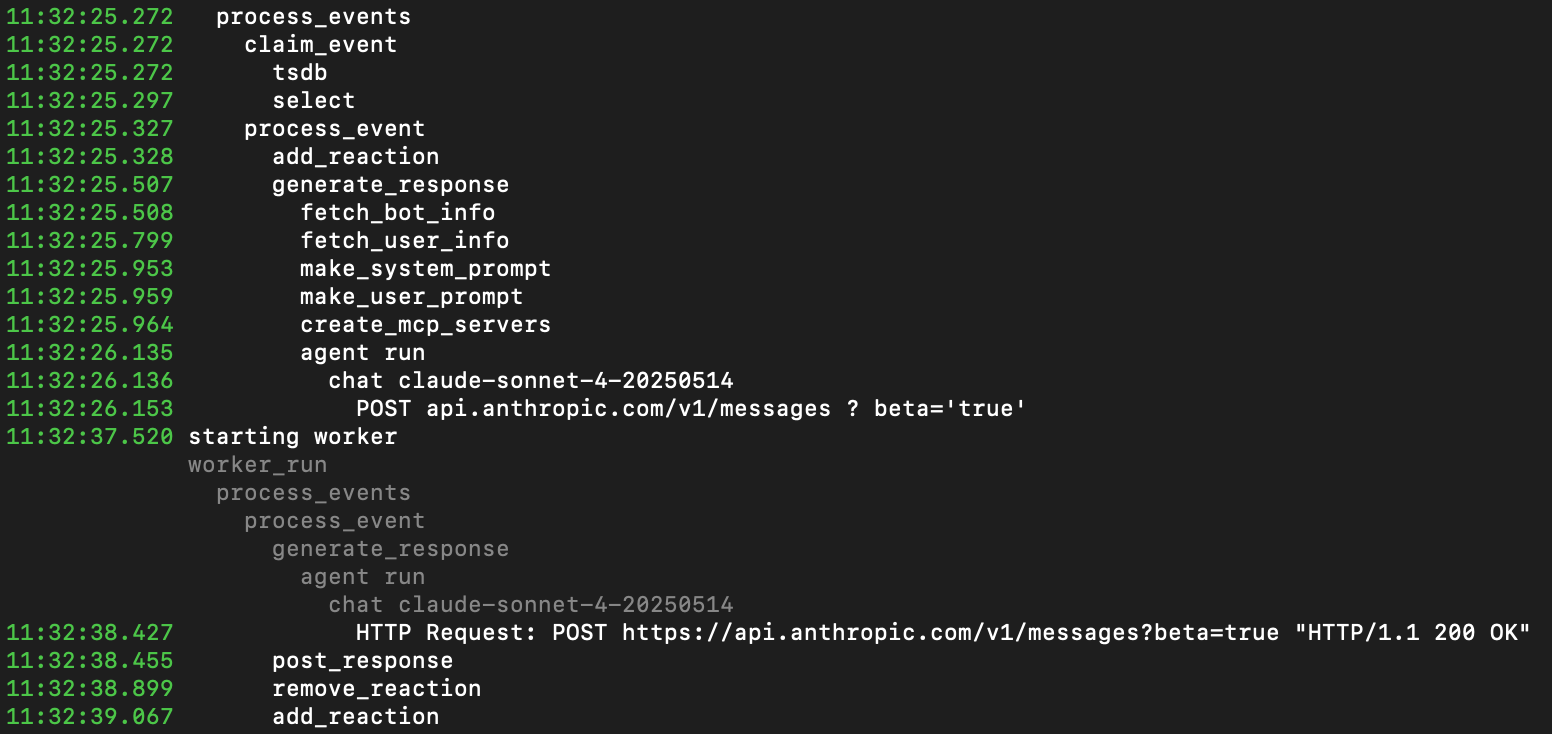Screen dimensions: 1552x734
Task: Select the create_mcp_servers span
Action: pos(425,325)
